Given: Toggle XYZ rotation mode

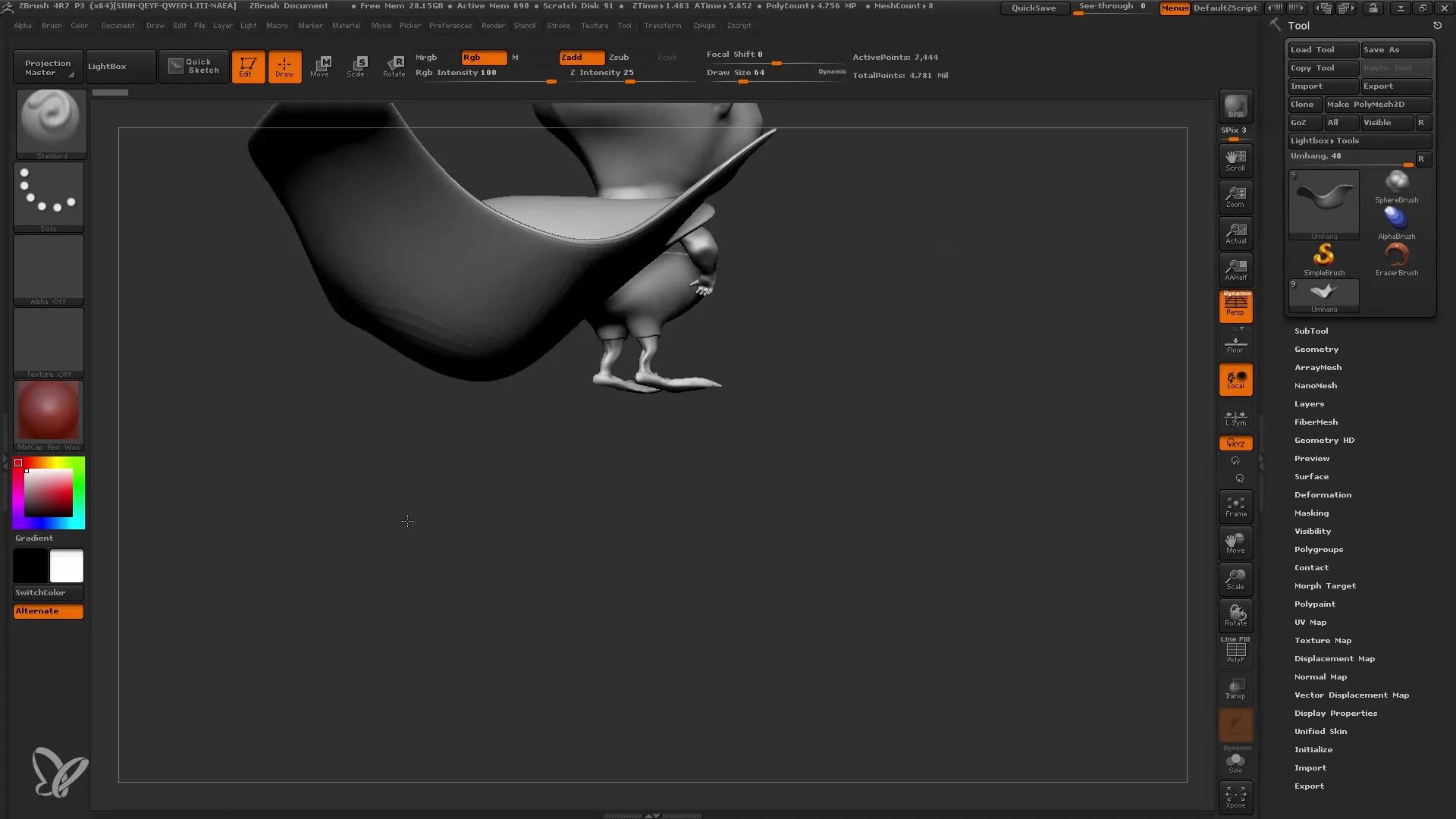Looking at the screenshot, I should (x=1235, y=443).
